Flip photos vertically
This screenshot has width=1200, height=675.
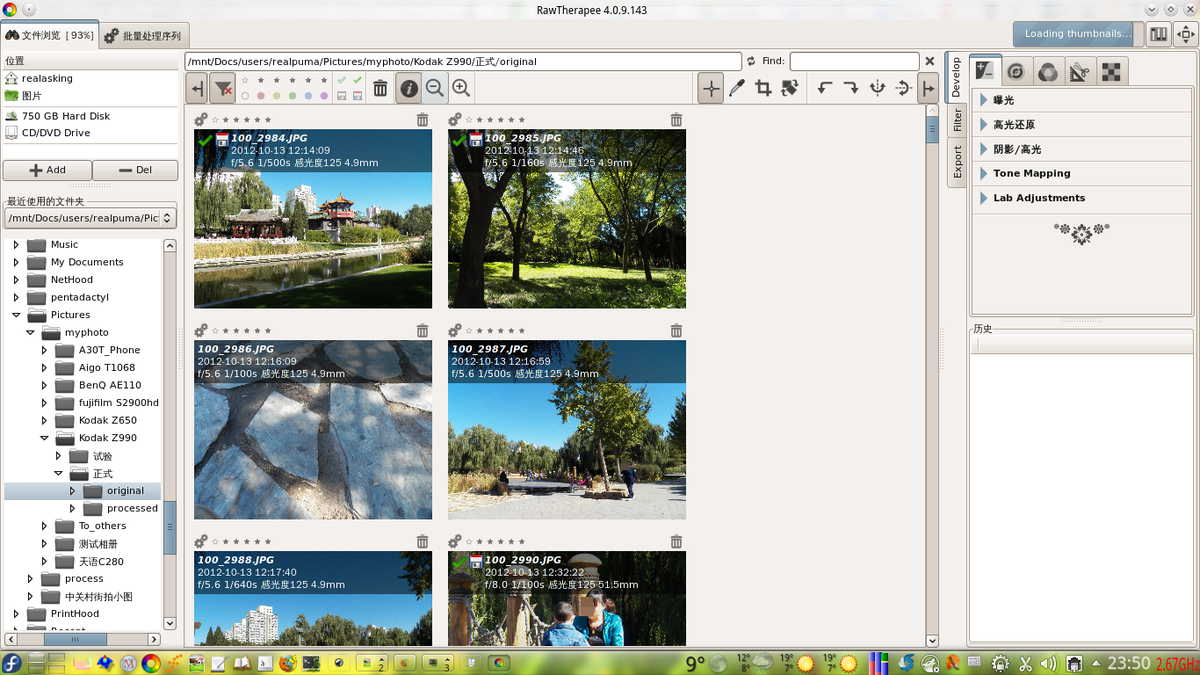point(903,88)
